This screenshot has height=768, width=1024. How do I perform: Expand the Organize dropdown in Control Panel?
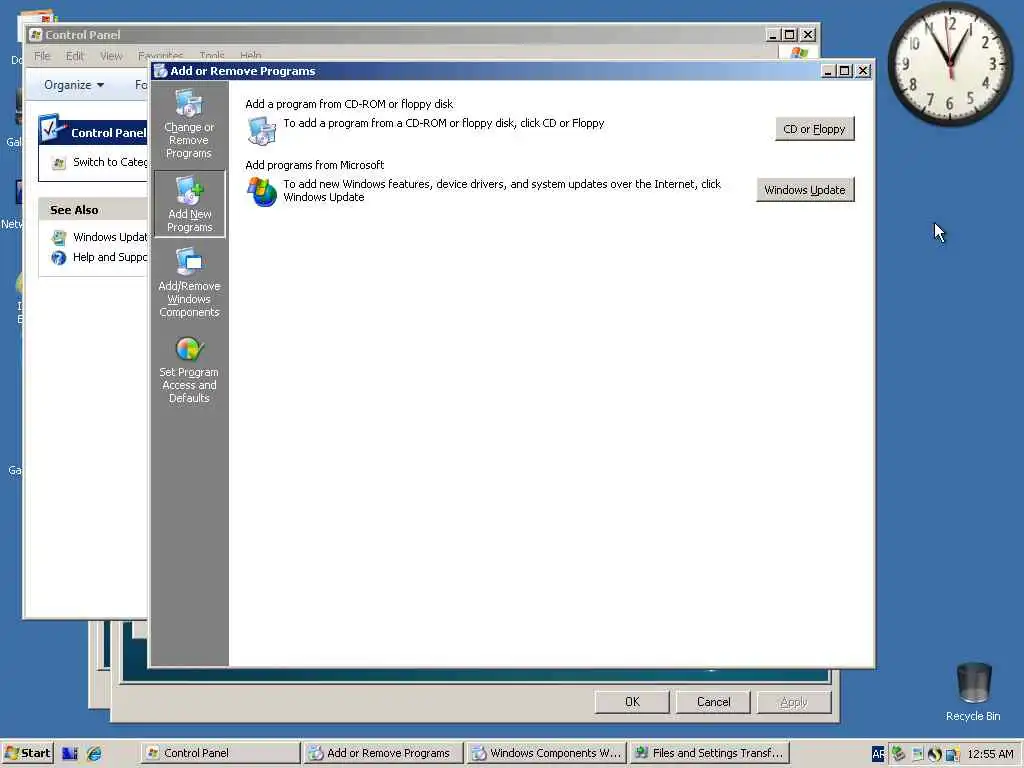74,85
